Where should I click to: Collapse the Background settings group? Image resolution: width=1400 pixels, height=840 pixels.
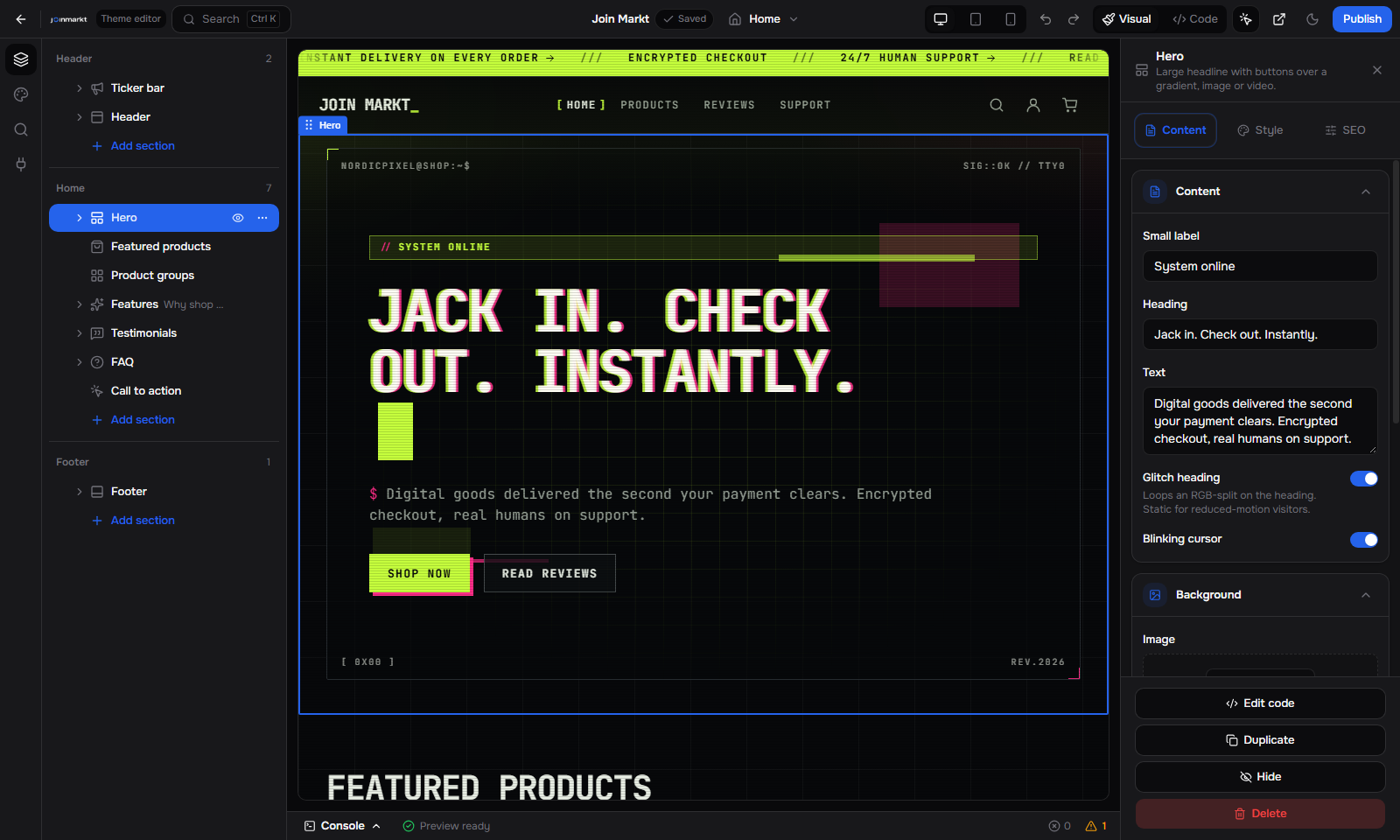coord(1366,595)
